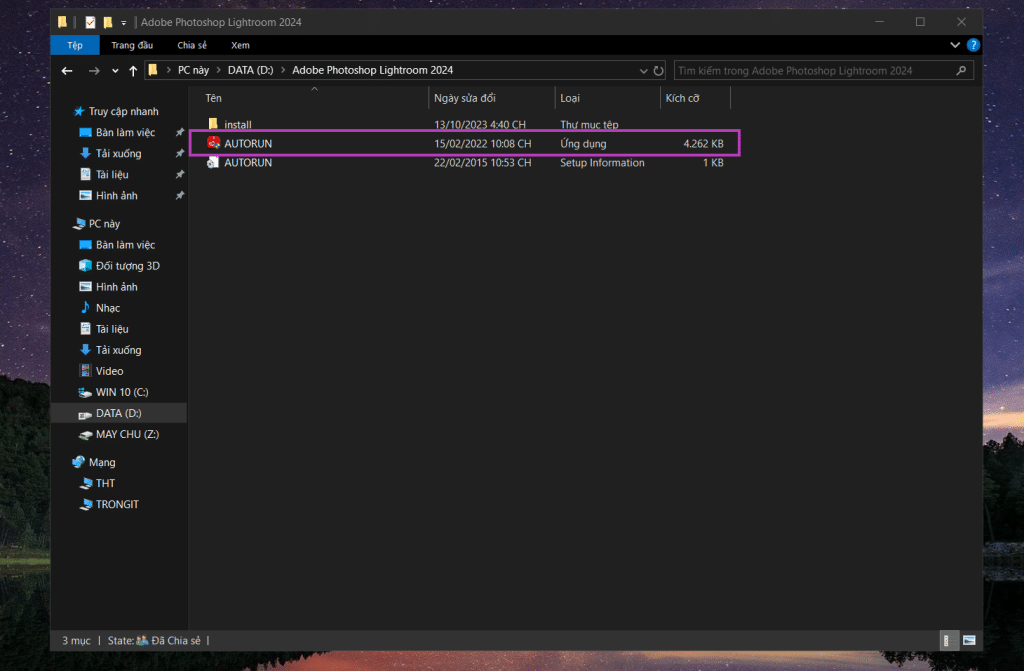This screenshot has height=671, width=1024.
Task: Select DATA (D:) drive in sidebar
Action: (x=110, y=413)
